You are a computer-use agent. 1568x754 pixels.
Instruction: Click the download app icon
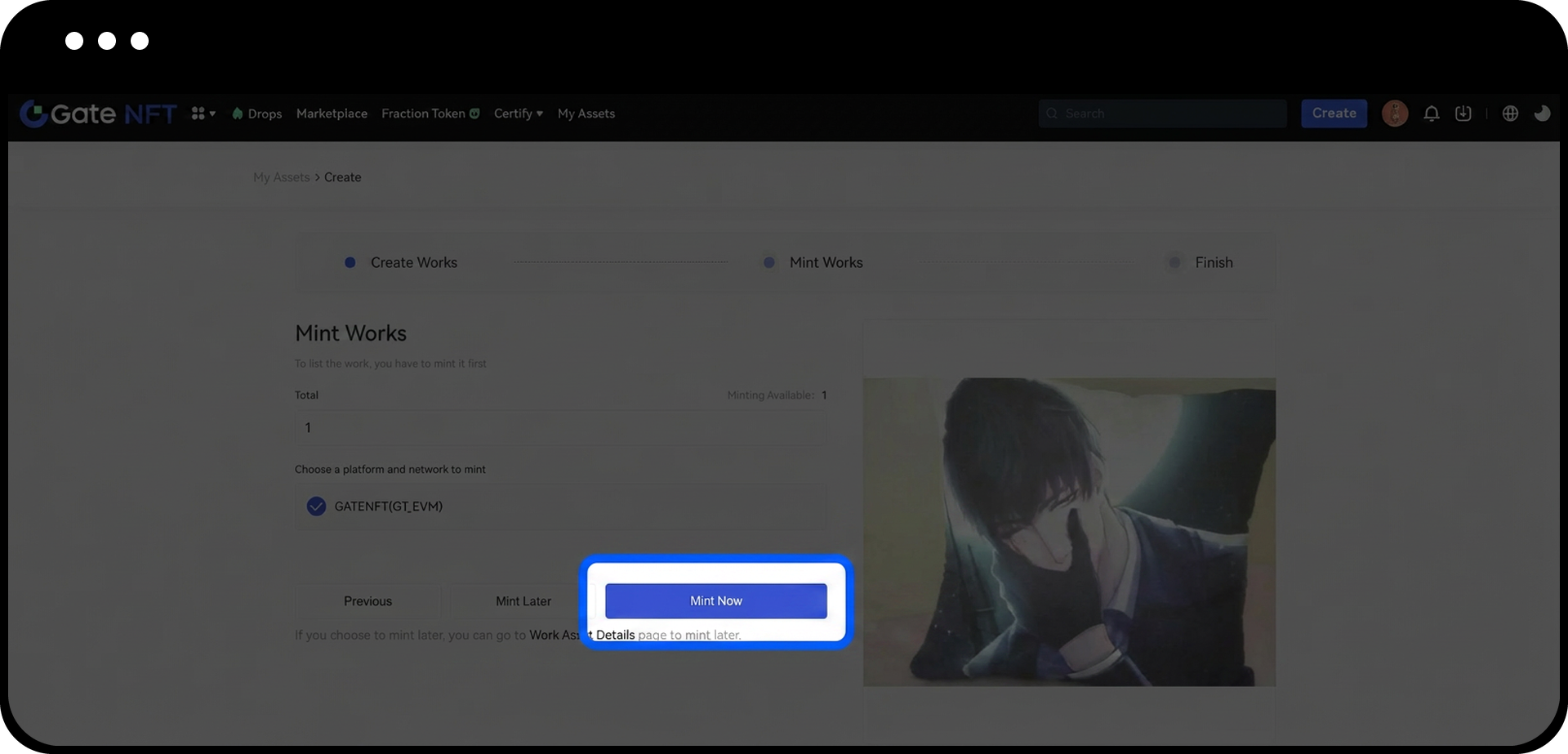point(1463,114)
